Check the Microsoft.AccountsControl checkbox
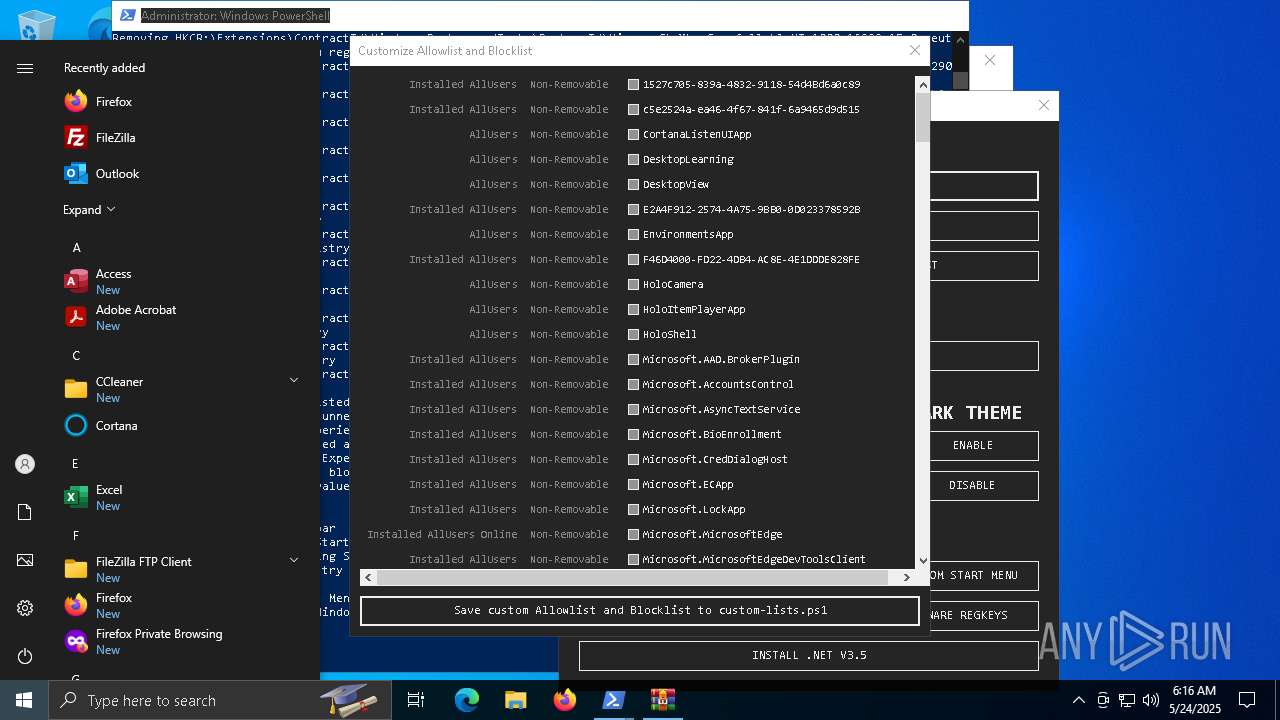 click(633, 385)
